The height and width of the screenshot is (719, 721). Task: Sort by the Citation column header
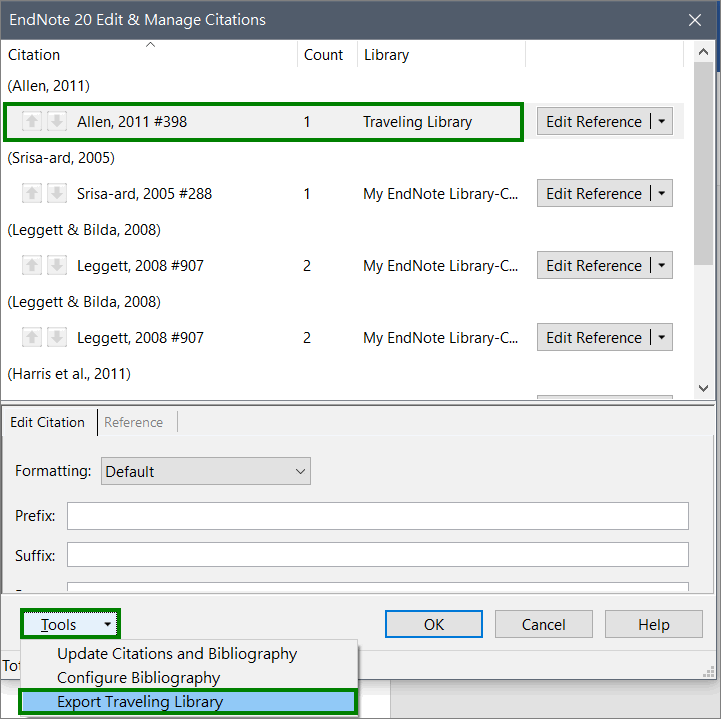(149, 54)
